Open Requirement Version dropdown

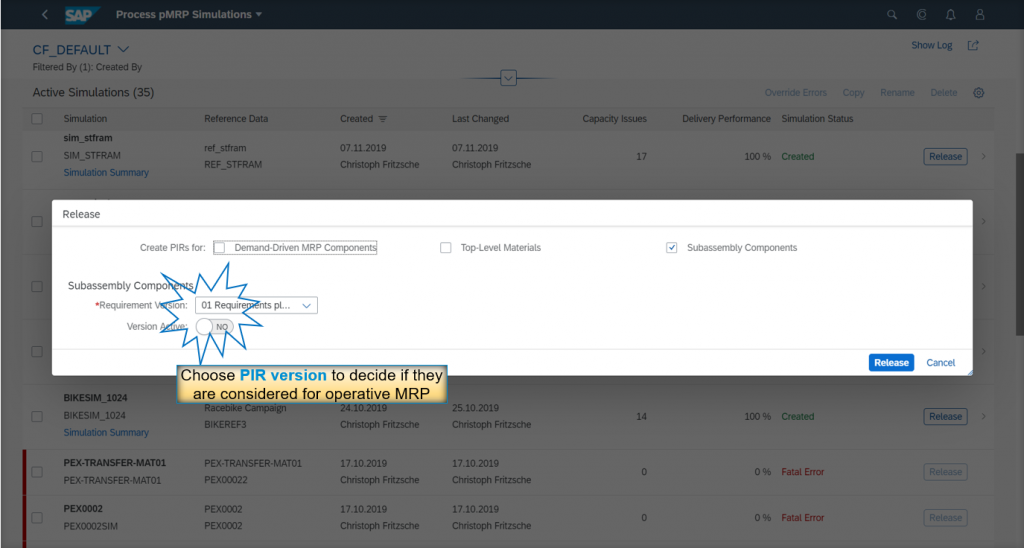256,305
